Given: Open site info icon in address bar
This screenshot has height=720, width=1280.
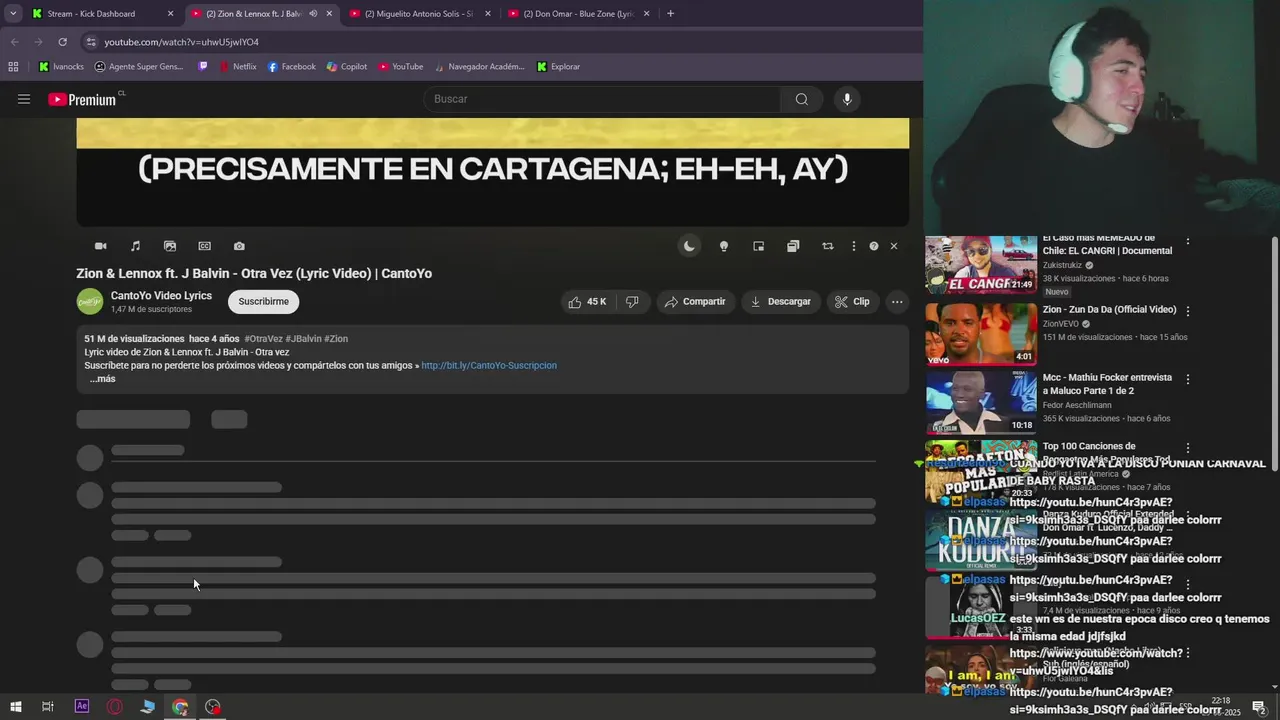Looking at the screenshot, I should click(x=91, y=42).
